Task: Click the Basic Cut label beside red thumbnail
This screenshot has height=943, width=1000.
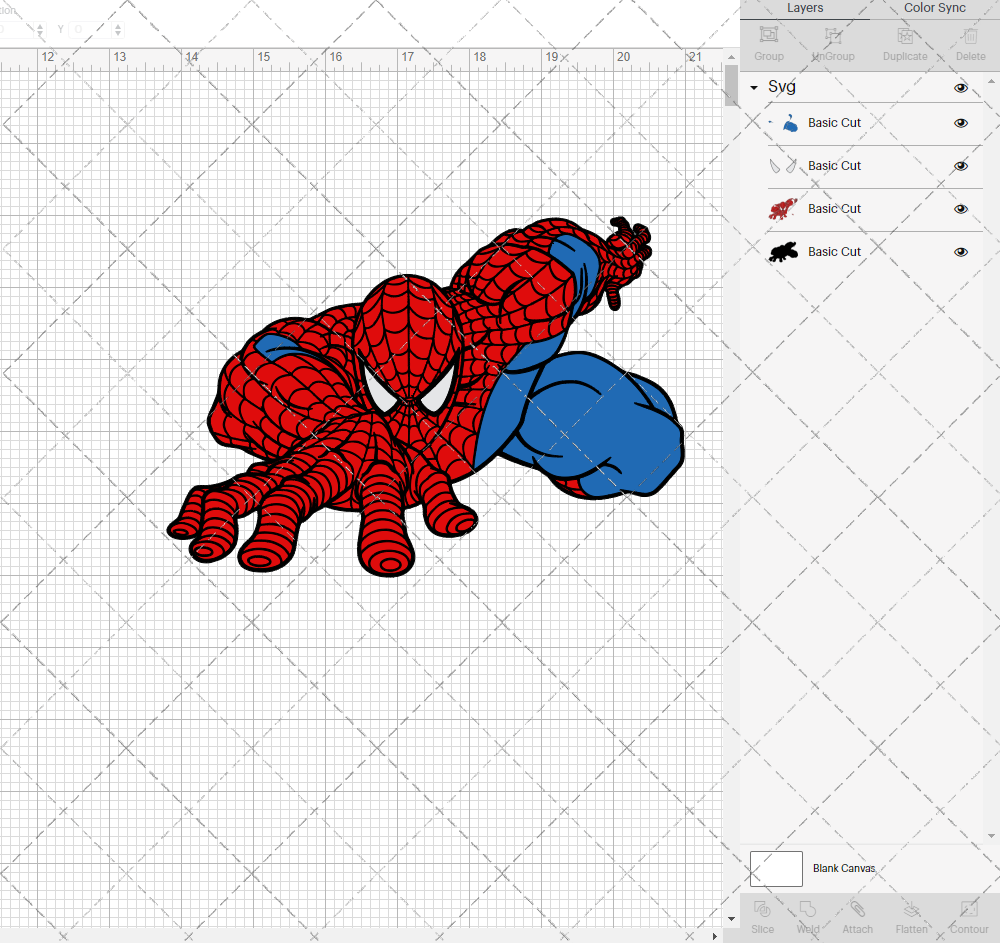Action: (x=834, y=208)
